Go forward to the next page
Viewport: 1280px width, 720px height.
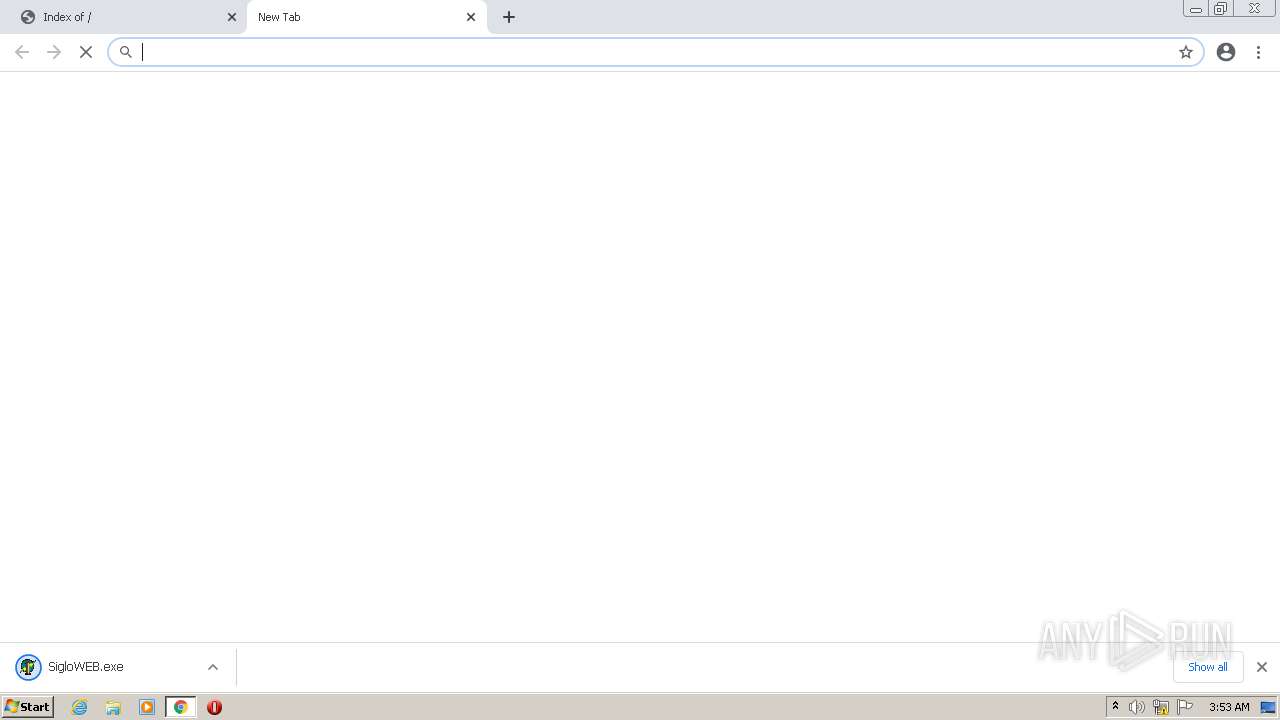click(x=54, y=52)
